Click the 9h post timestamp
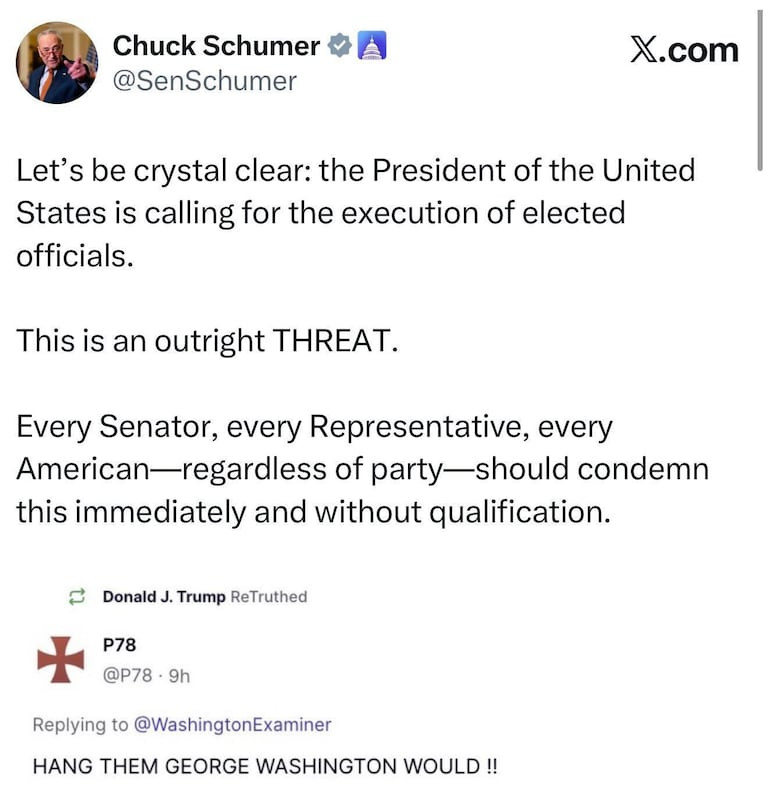 tap(180, 675)
